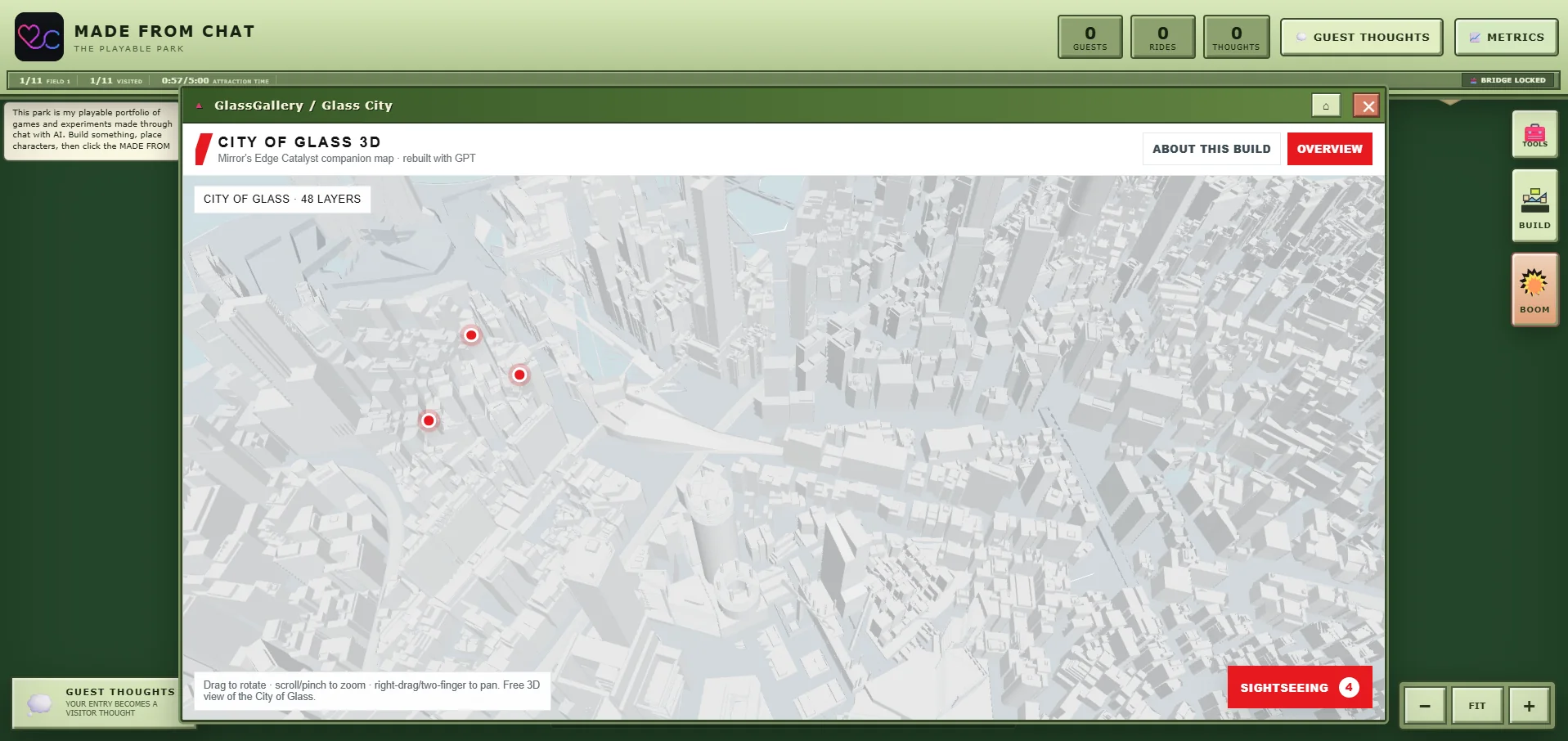Screen dimensions: 1568x741
Task: Click the 'CITY OF GLASS 3D' heading
Action: click(299, 141)
